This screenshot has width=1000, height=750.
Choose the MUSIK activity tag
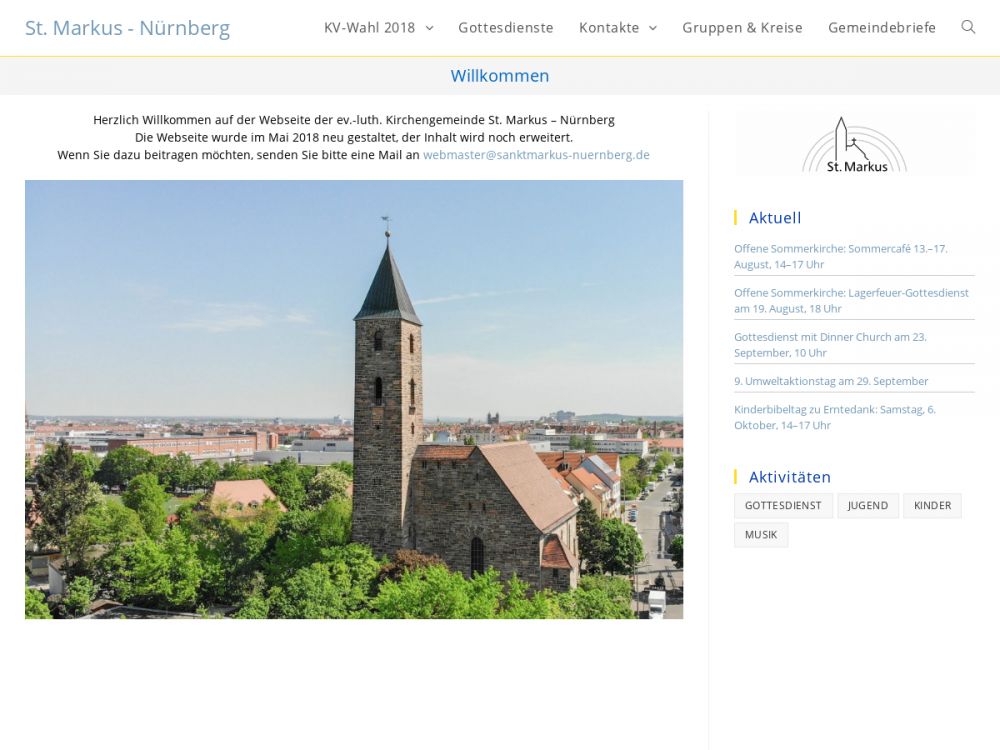click(761, 535)
